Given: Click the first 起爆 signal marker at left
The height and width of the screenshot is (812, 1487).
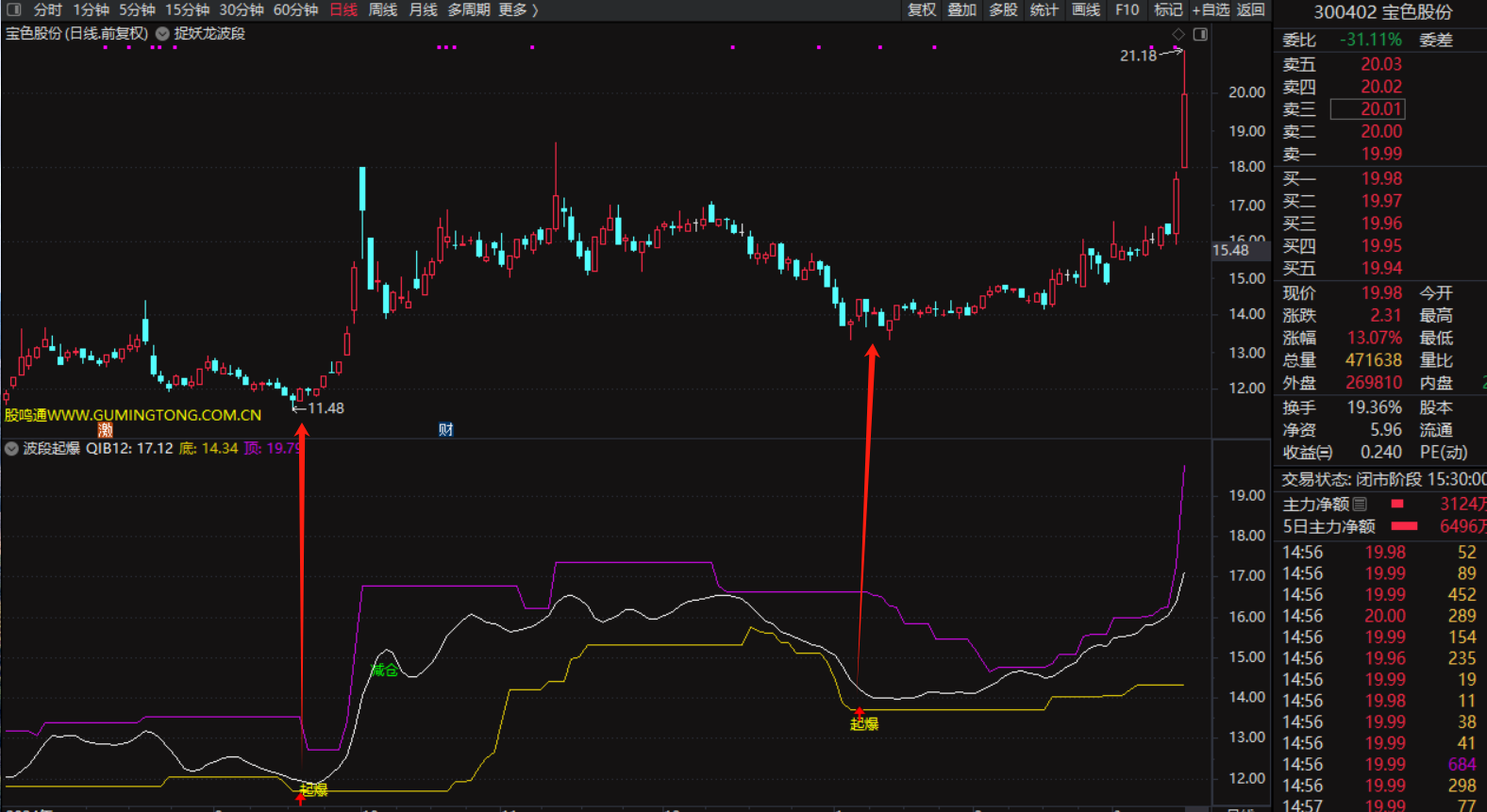Looking at the screenshot, I should click(x=312, y=790).
